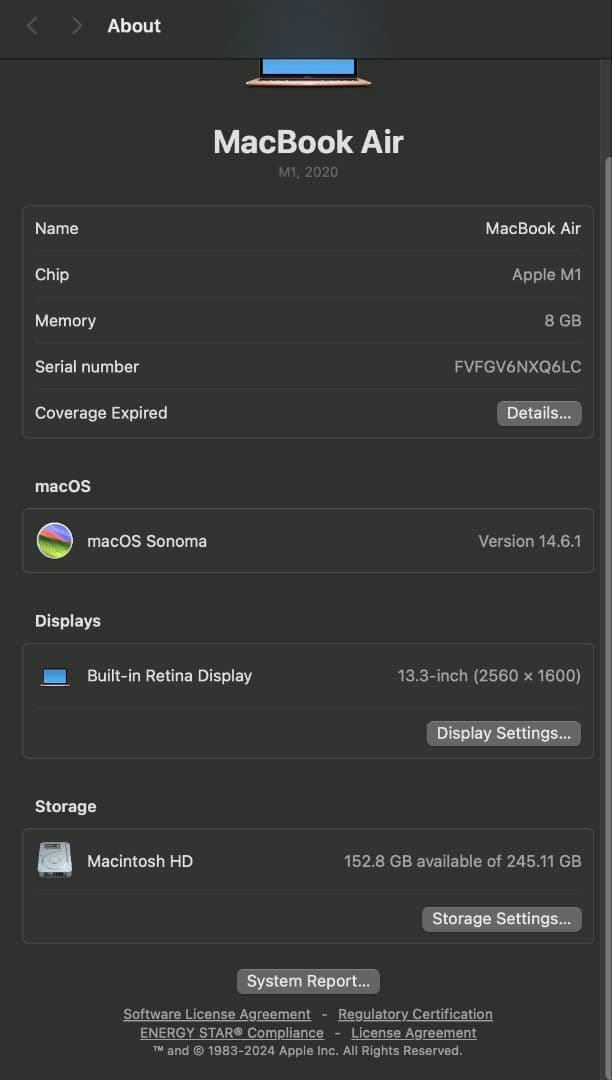612x1080 pixels.
Task: Select the Serial number row
Action: [306, 367]
